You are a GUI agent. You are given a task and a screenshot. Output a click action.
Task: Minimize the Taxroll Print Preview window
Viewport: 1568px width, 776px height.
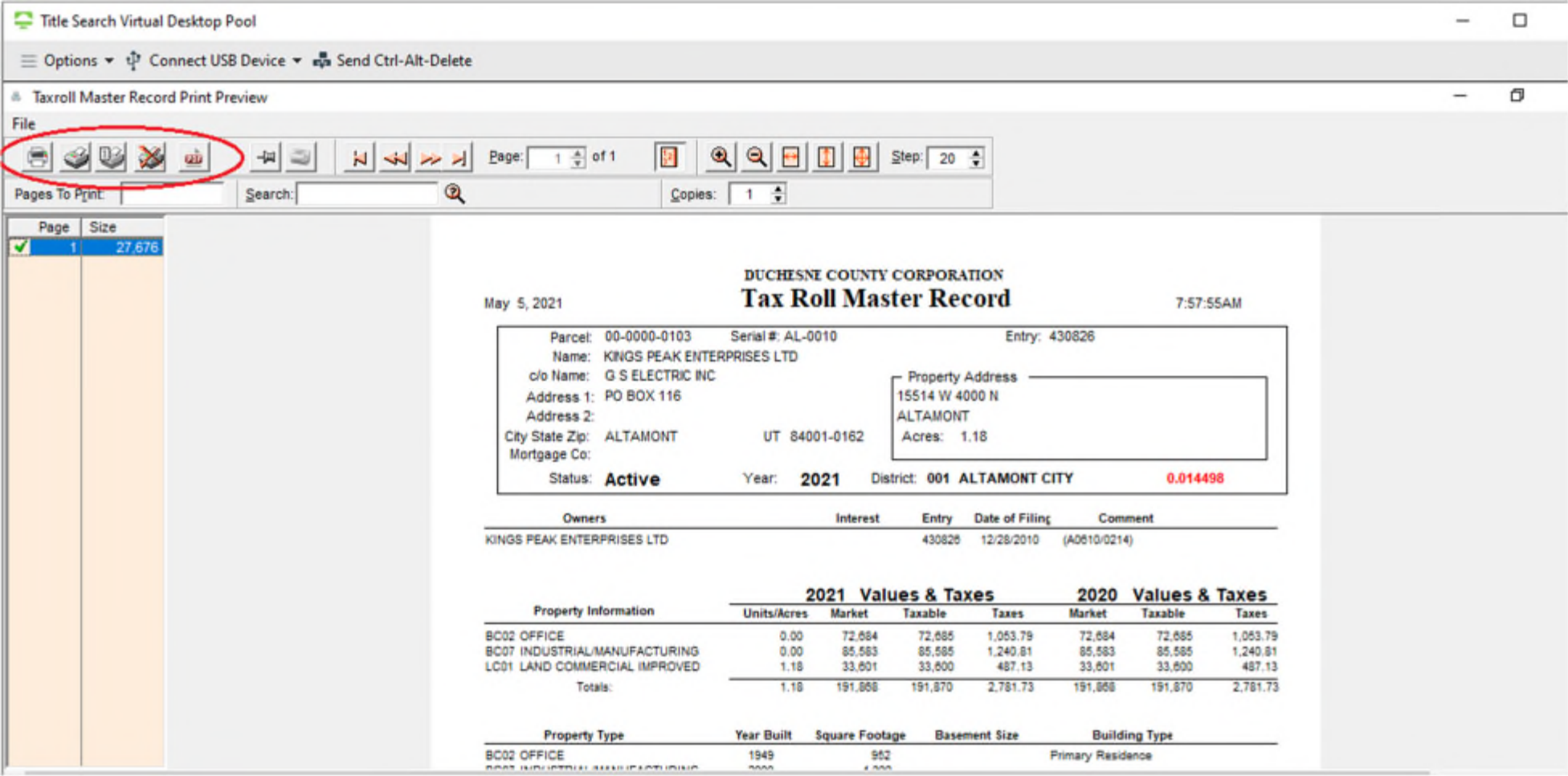(1460, 96)
